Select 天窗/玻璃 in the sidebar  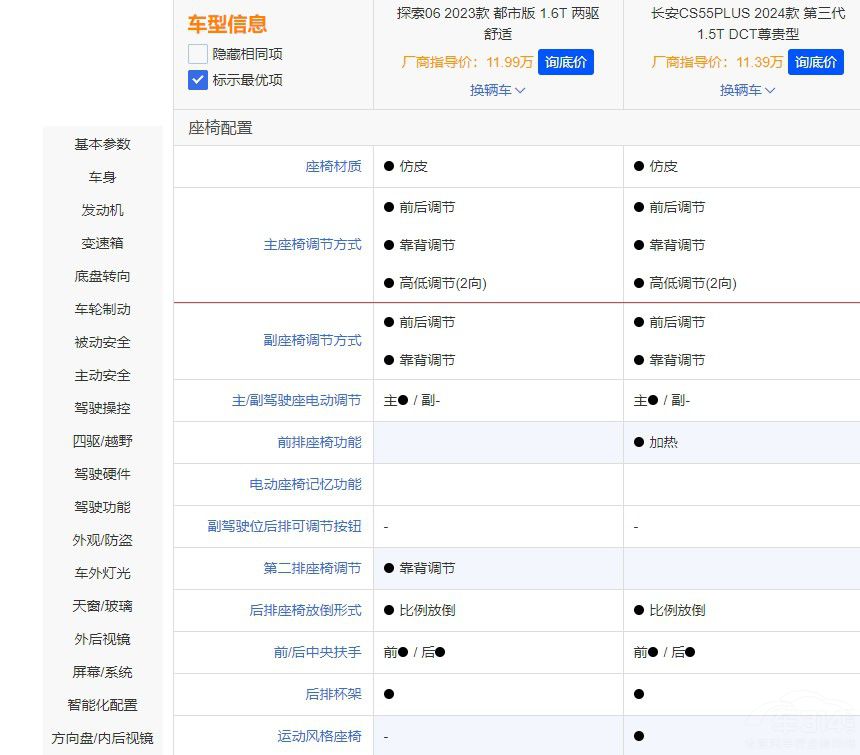pyautogui.click(x=102, y=606)
